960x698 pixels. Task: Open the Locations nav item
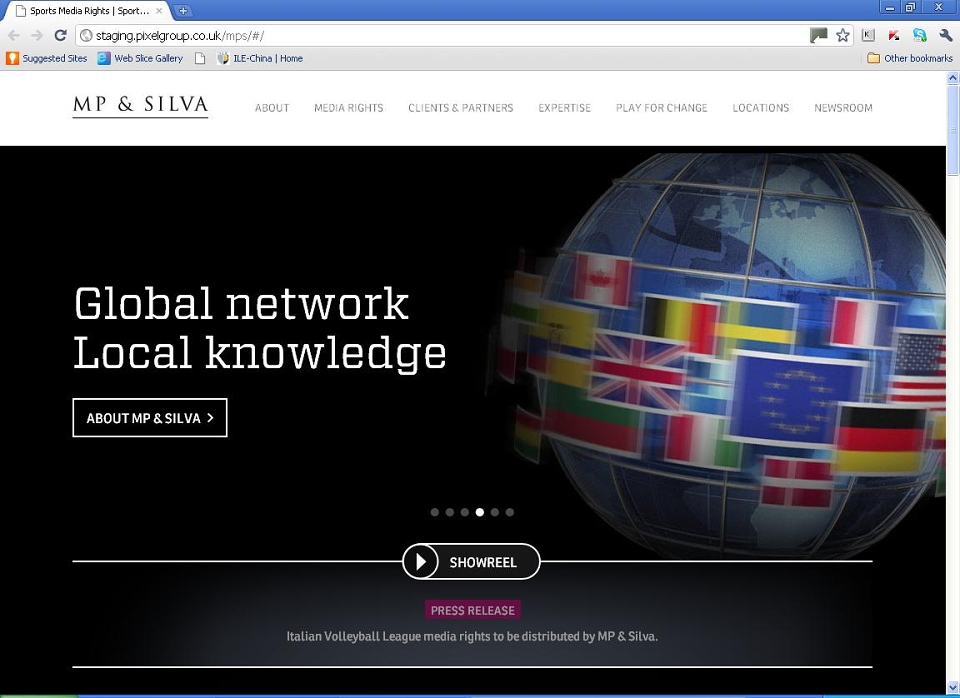(760, 108)
